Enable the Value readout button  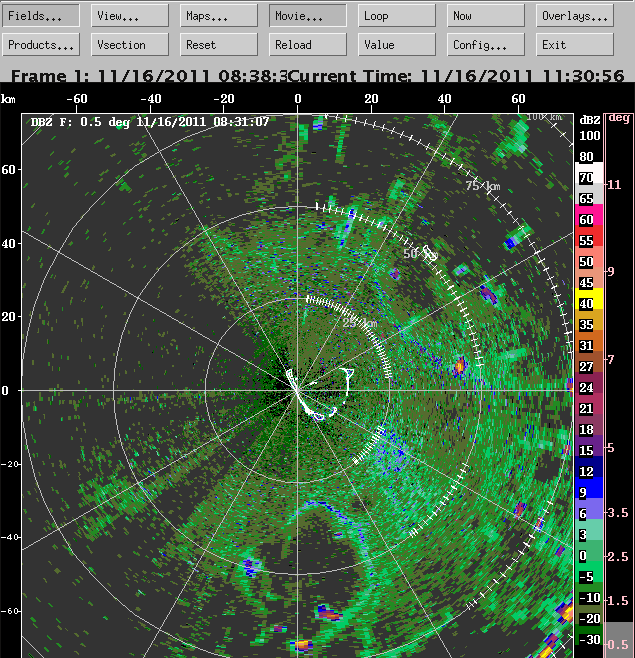pos(397,44)
